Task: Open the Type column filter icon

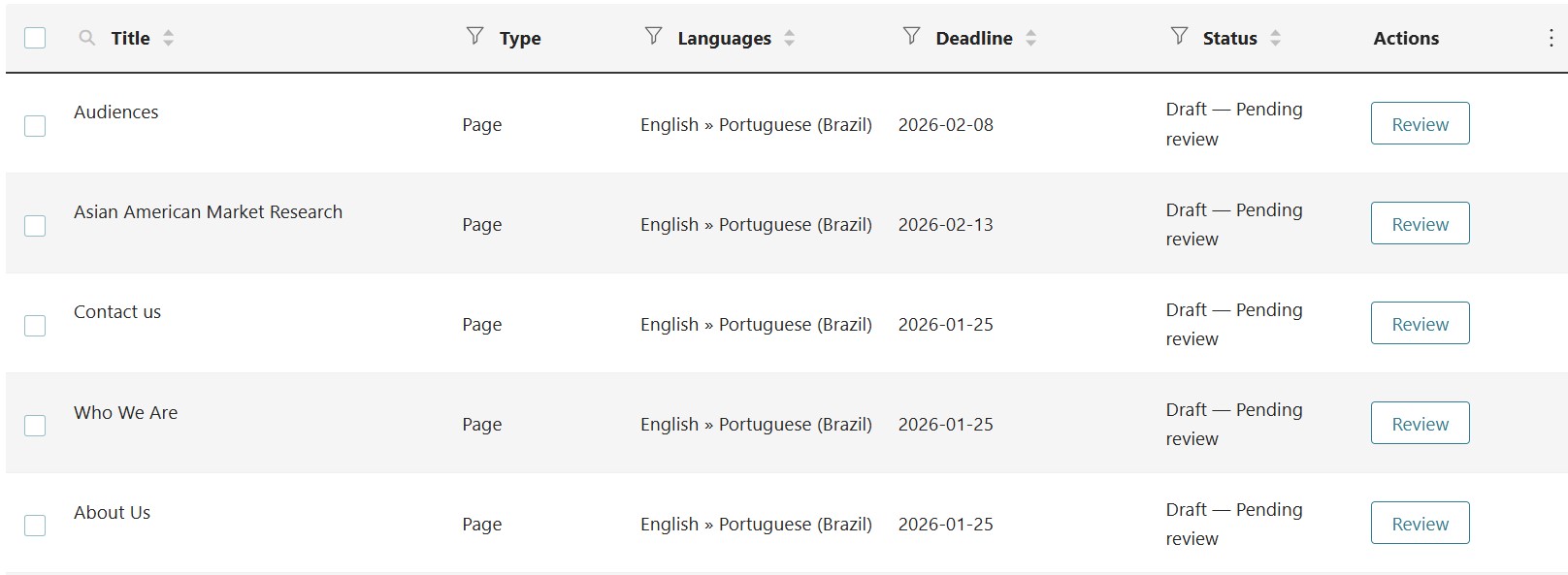Action: pos(474,37)
